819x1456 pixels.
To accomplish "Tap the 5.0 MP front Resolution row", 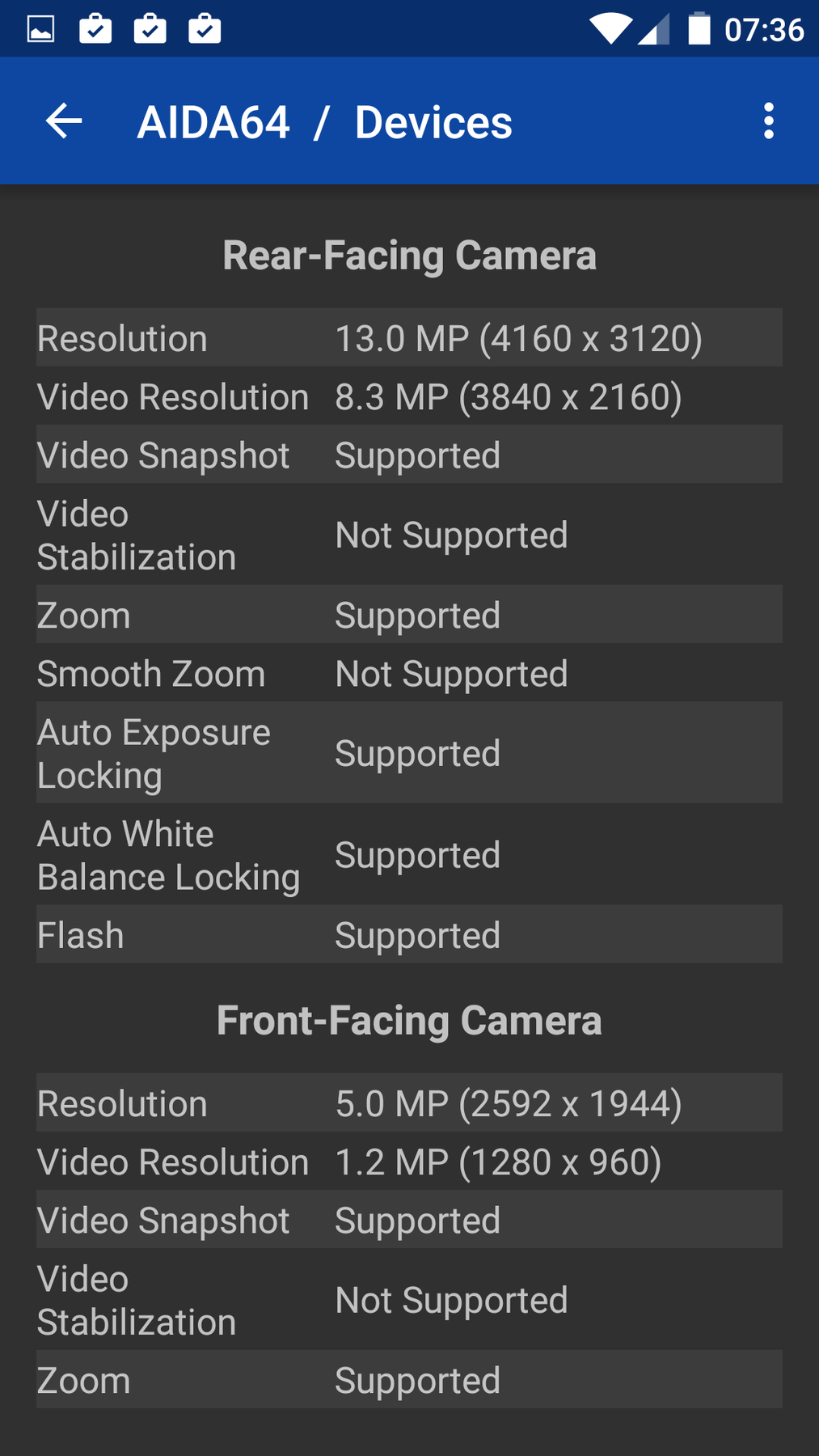I will (409, 1103).
